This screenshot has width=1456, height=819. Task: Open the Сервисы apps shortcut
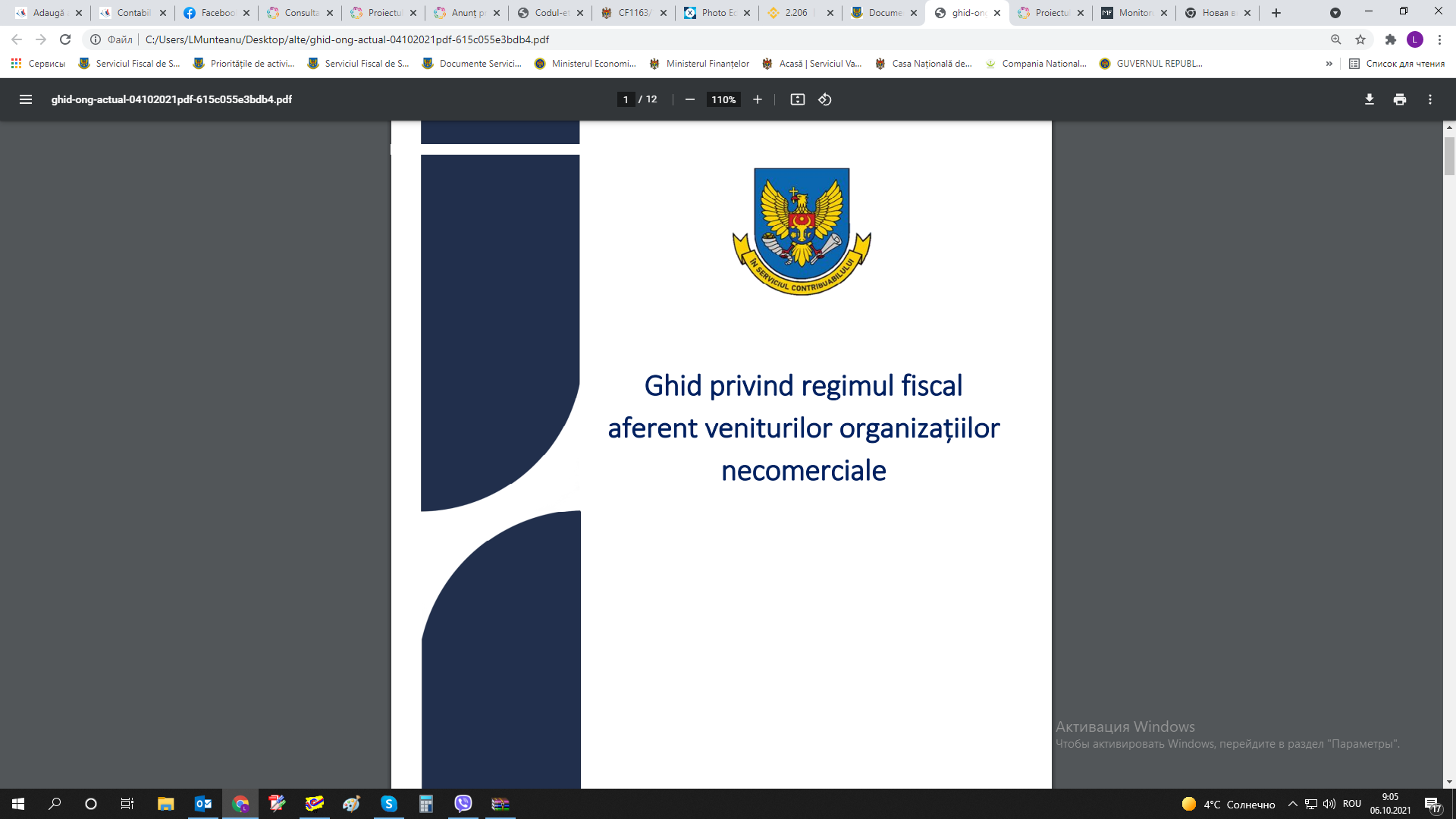tap(38, 64)
